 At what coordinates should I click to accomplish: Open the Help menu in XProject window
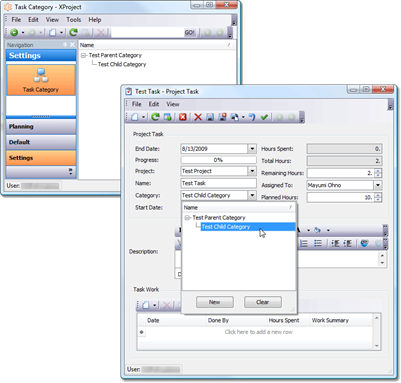95,20
